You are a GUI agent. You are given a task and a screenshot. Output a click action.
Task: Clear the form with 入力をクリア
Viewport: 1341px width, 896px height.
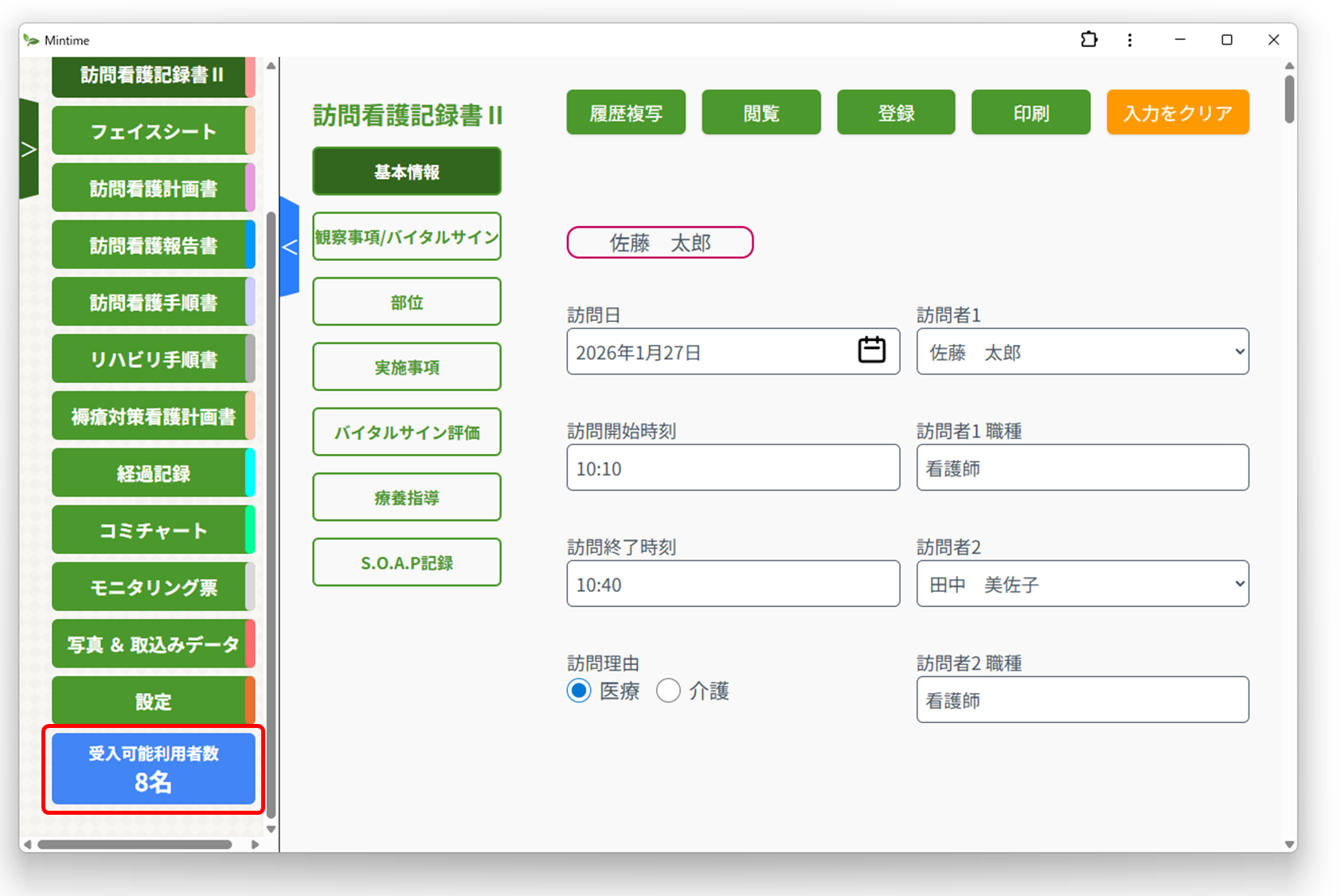pos(1177,112)
